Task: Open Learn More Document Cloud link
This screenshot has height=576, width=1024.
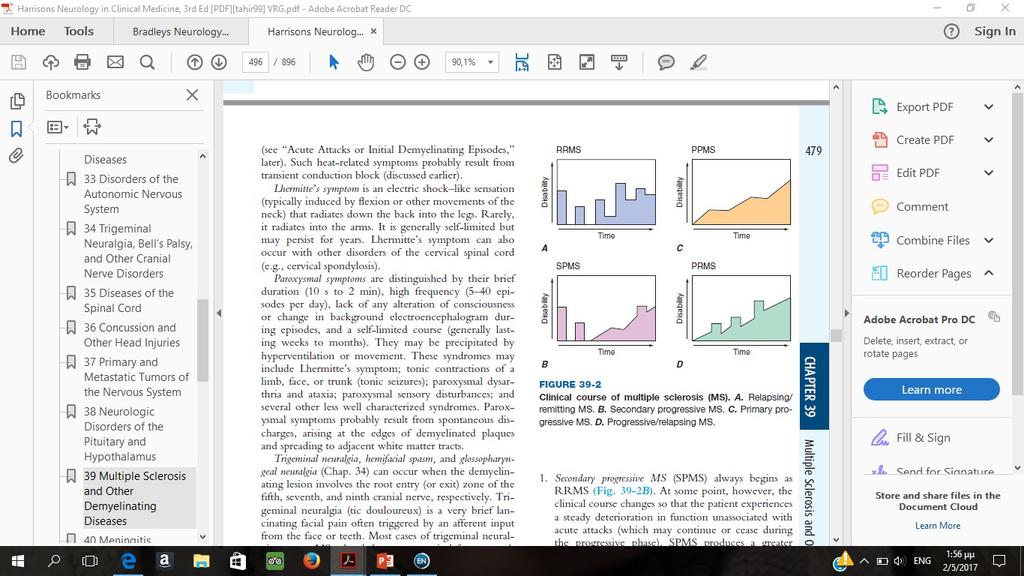Action: click(938, 526)
